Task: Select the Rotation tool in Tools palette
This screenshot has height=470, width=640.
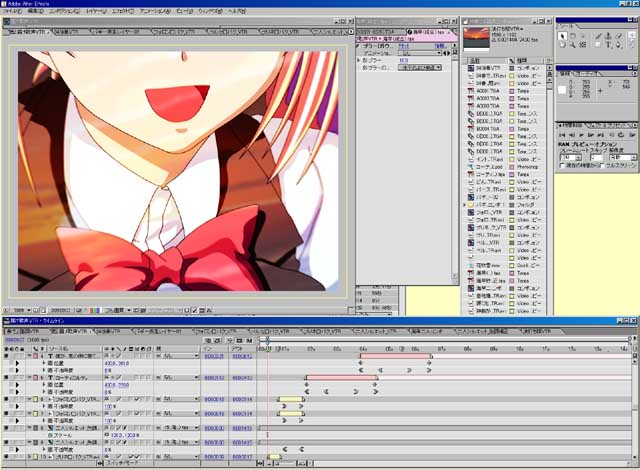Action: tap(573, 36)
